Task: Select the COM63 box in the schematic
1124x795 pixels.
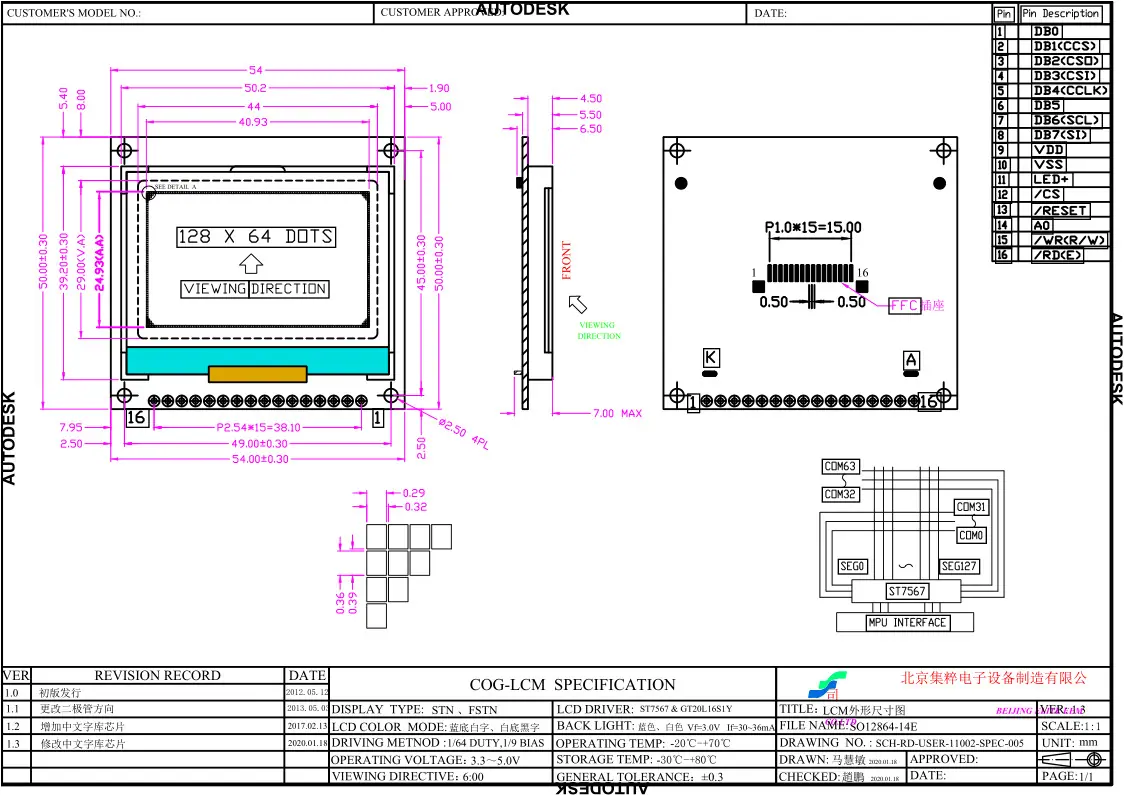Action: coord(840,466)
